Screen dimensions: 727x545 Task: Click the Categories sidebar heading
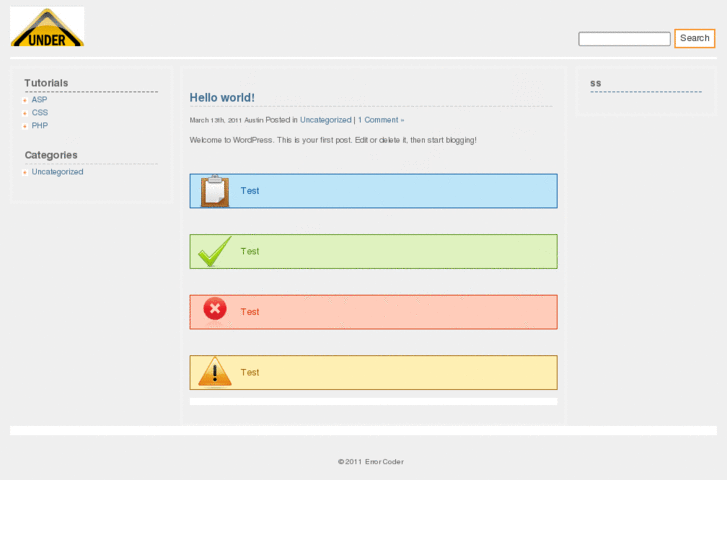[x=51, y=155]
